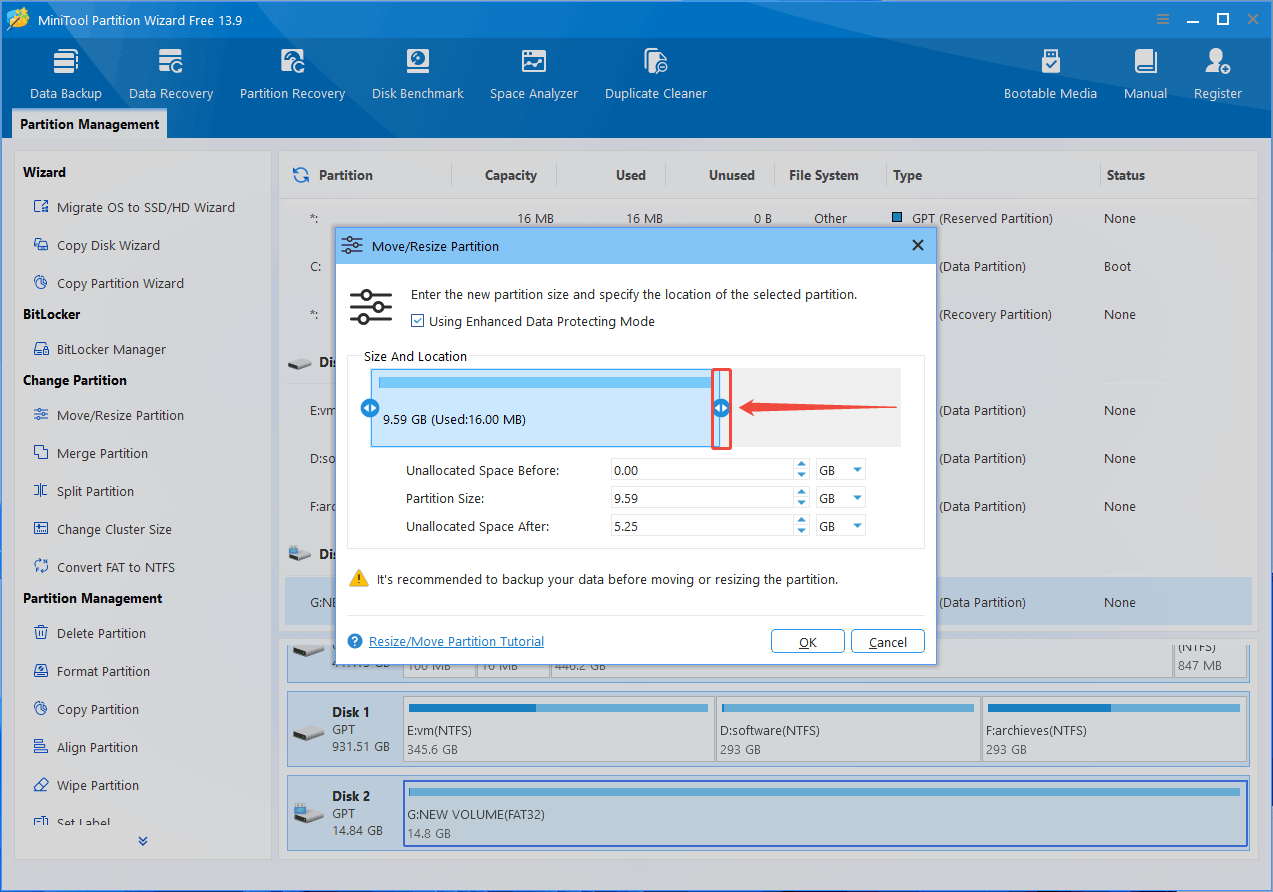Open the Space Analyzer tool

(x=534, y=74)
